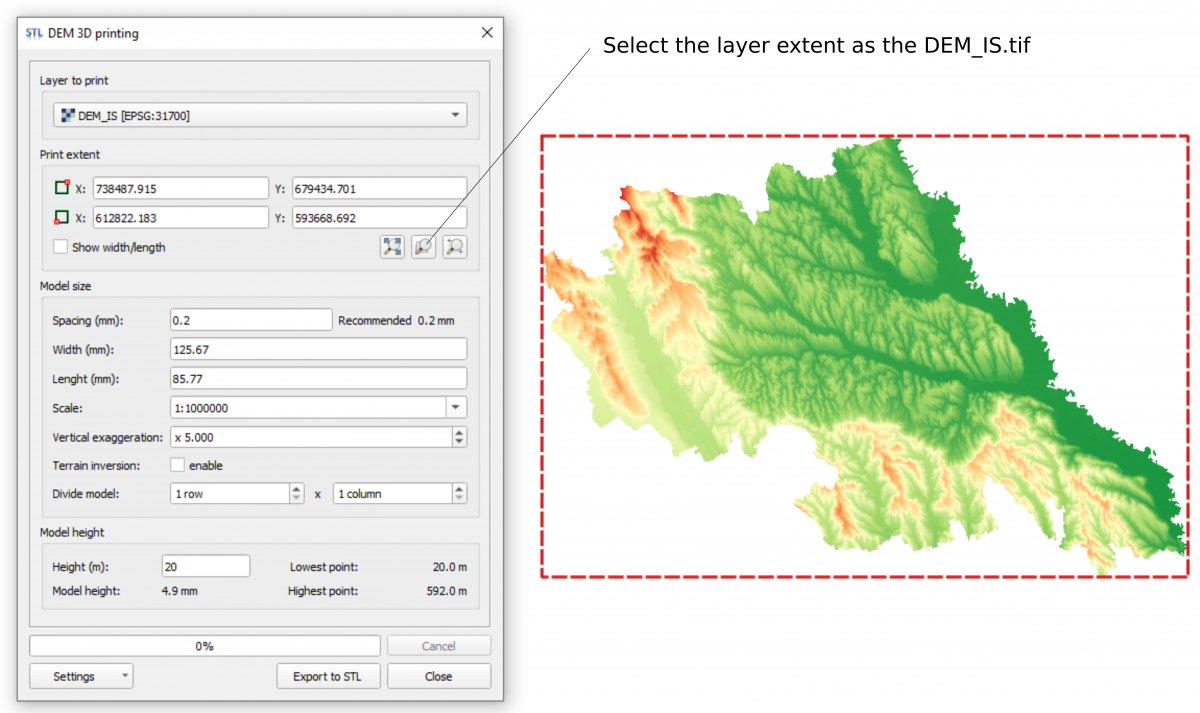Select the layer extent icon for DEM_IS
The height and width of the screenshot is (713, 1200).
point(423,247)
